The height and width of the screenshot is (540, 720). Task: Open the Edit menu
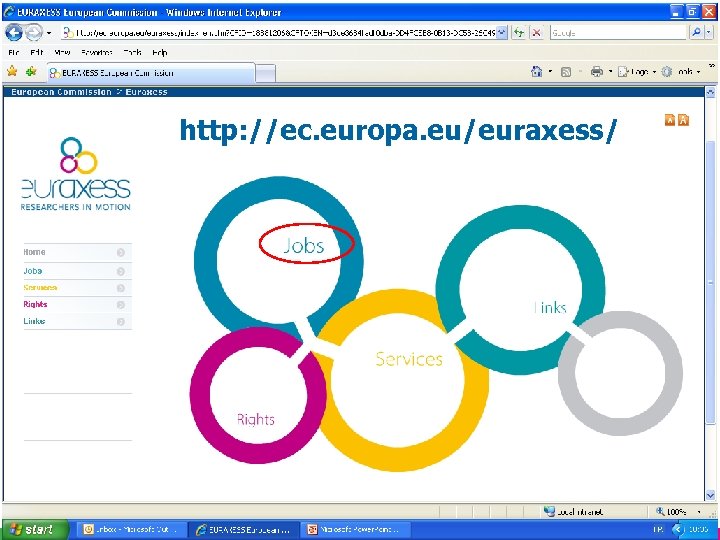coord(36,52)
